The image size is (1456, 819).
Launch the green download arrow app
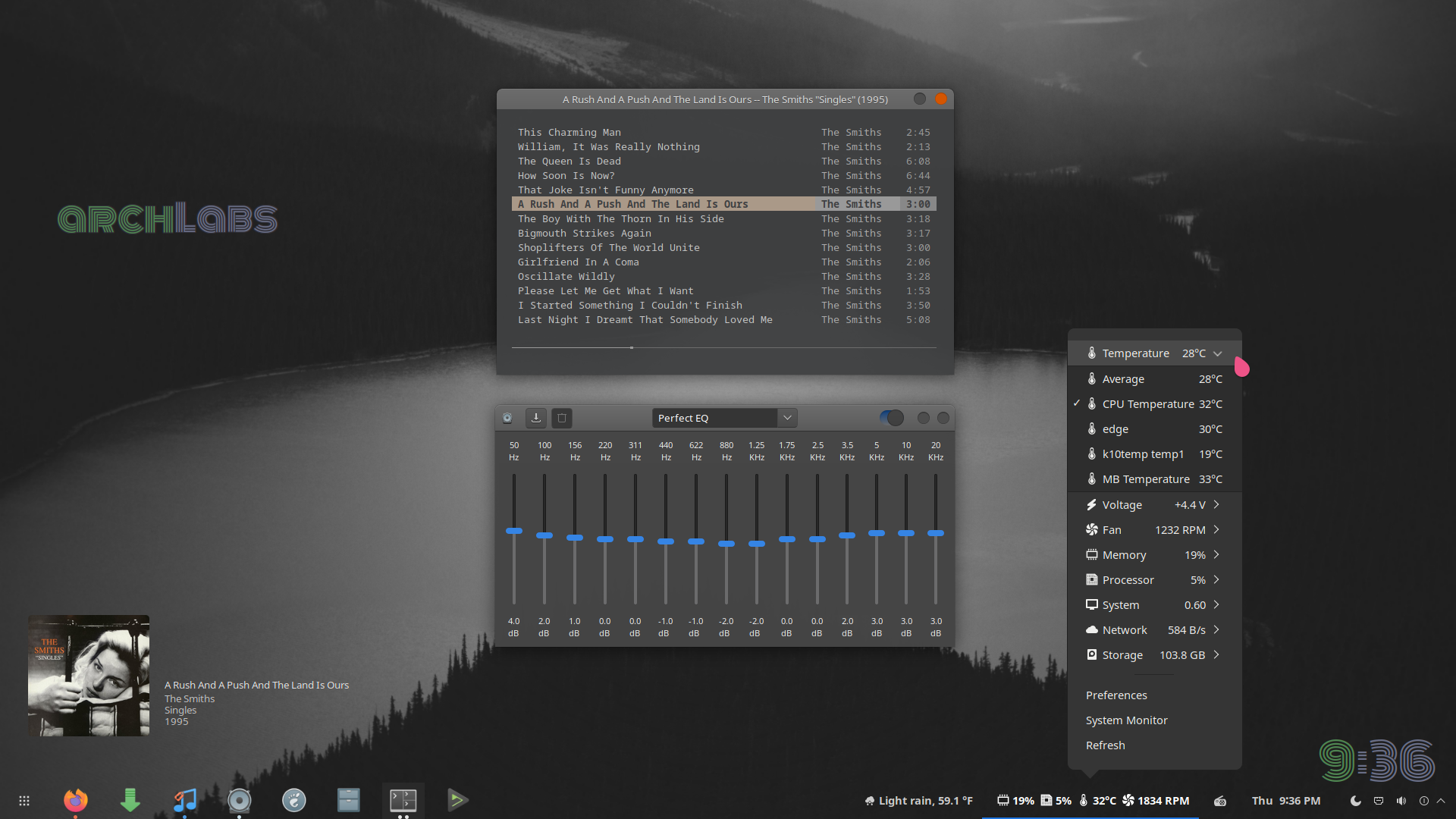point(130,799)
